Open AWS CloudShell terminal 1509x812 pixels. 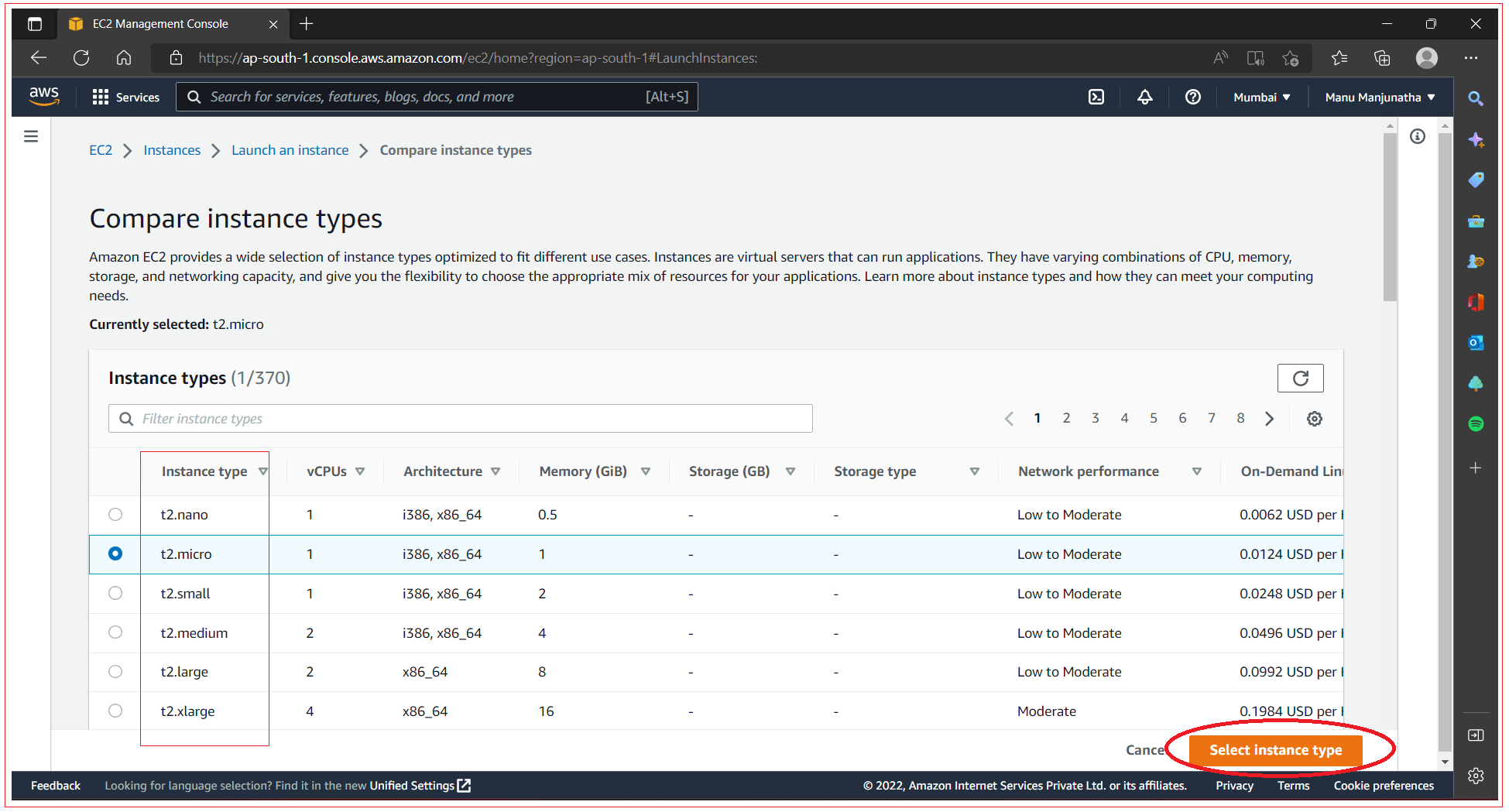coord(1096,97)
